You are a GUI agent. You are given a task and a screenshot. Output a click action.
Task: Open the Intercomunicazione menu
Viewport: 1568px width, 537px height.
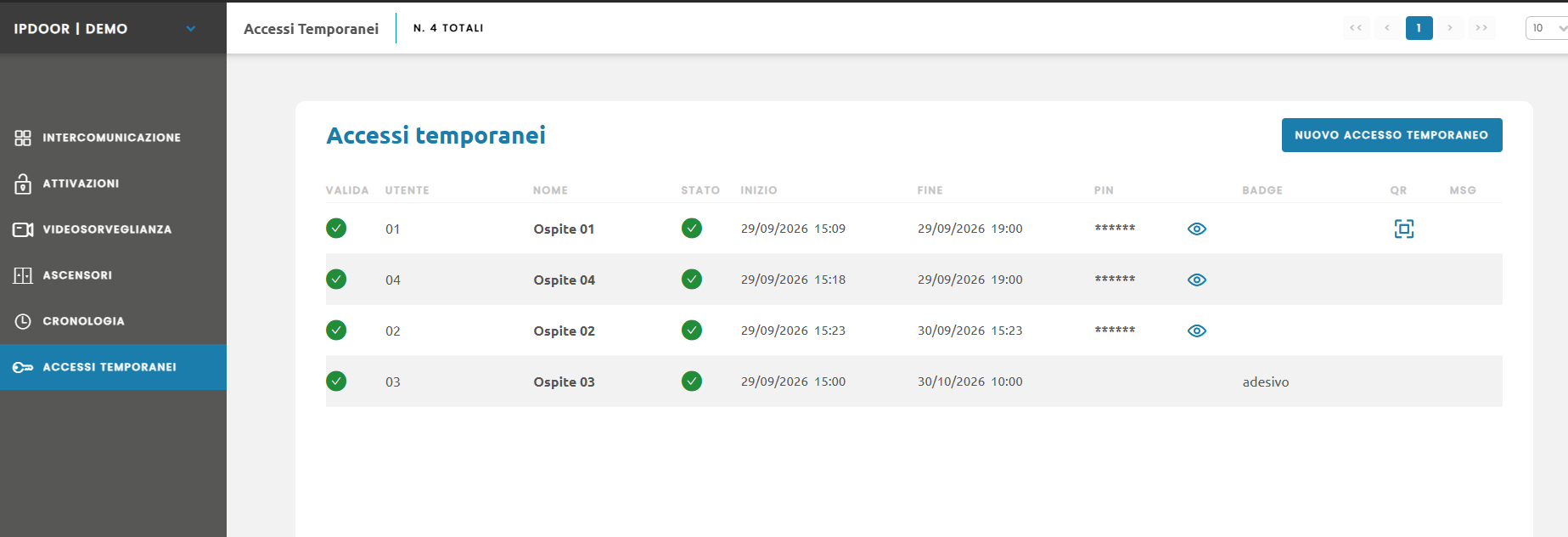click(113, 138)
